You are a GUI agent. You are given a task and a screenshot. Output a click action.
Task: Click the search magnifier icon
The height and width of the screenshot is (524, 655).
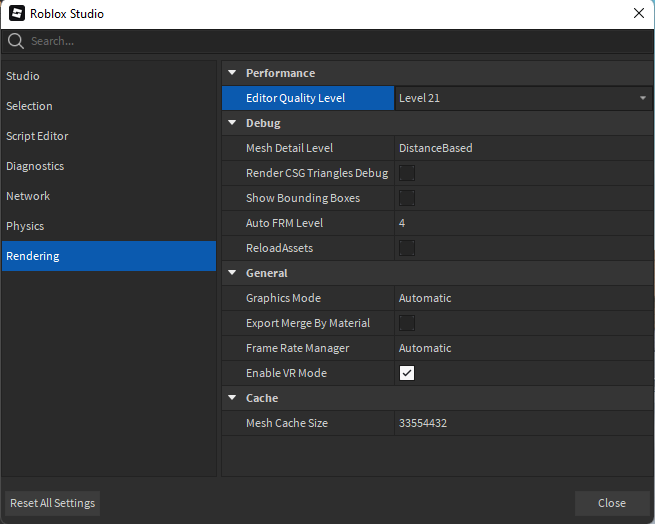[x=15, y=41]
